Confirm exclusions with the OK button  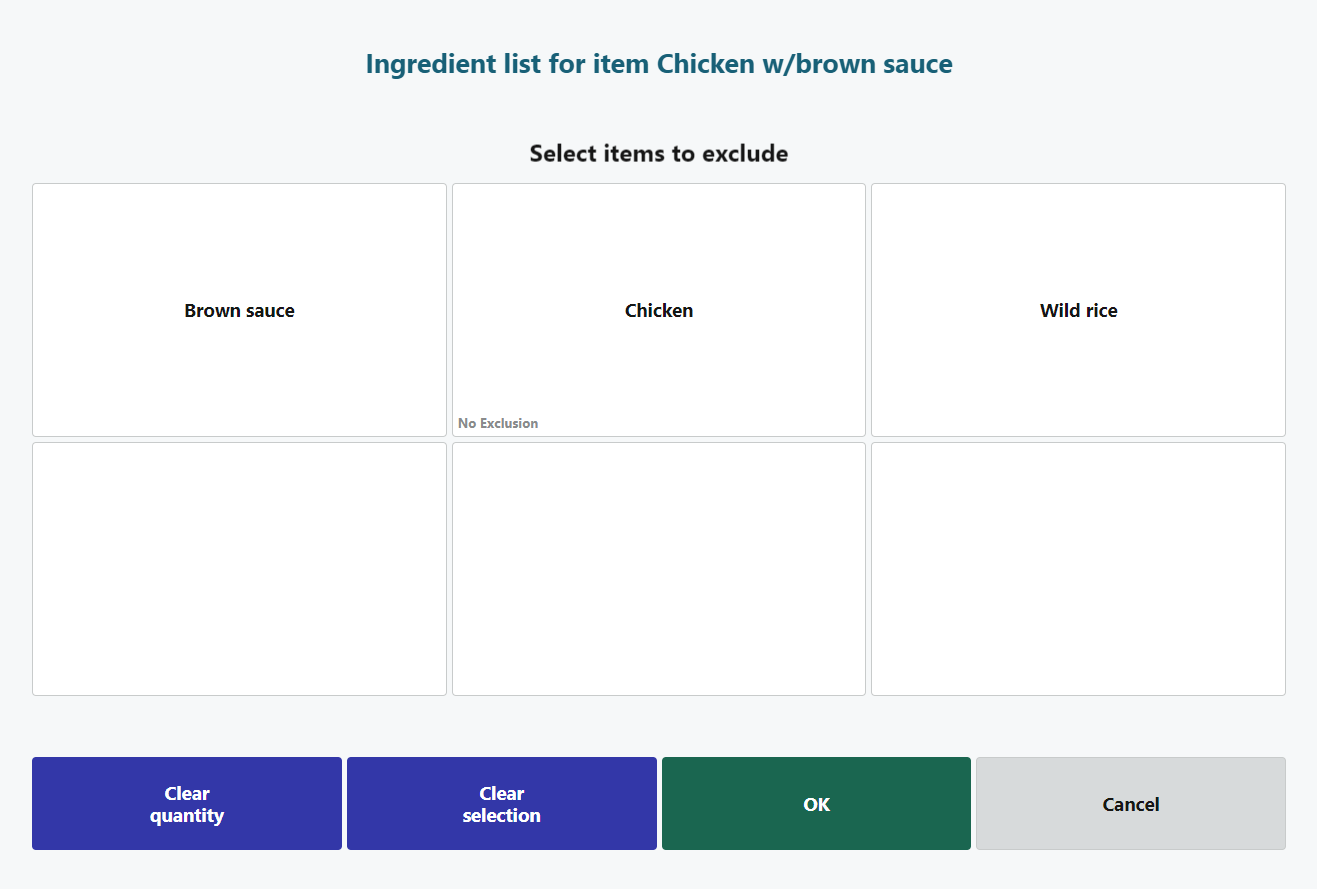(816, 804)
